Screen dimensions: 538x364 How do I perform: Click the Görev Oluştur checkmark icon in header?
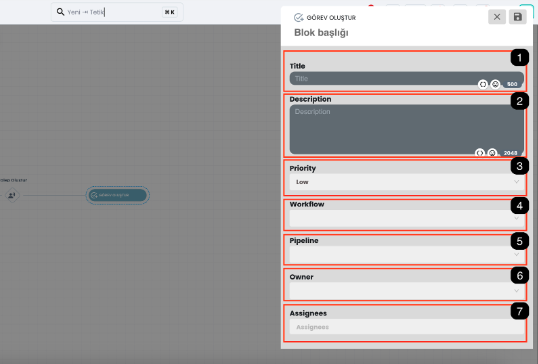[x=299, y=17]
